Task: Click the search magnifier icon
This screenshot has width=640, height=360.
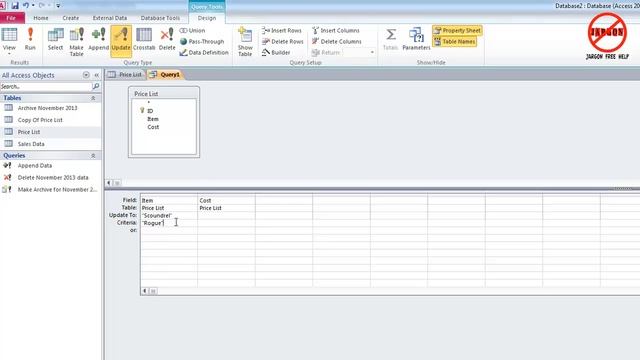Action: coord(96,87)
